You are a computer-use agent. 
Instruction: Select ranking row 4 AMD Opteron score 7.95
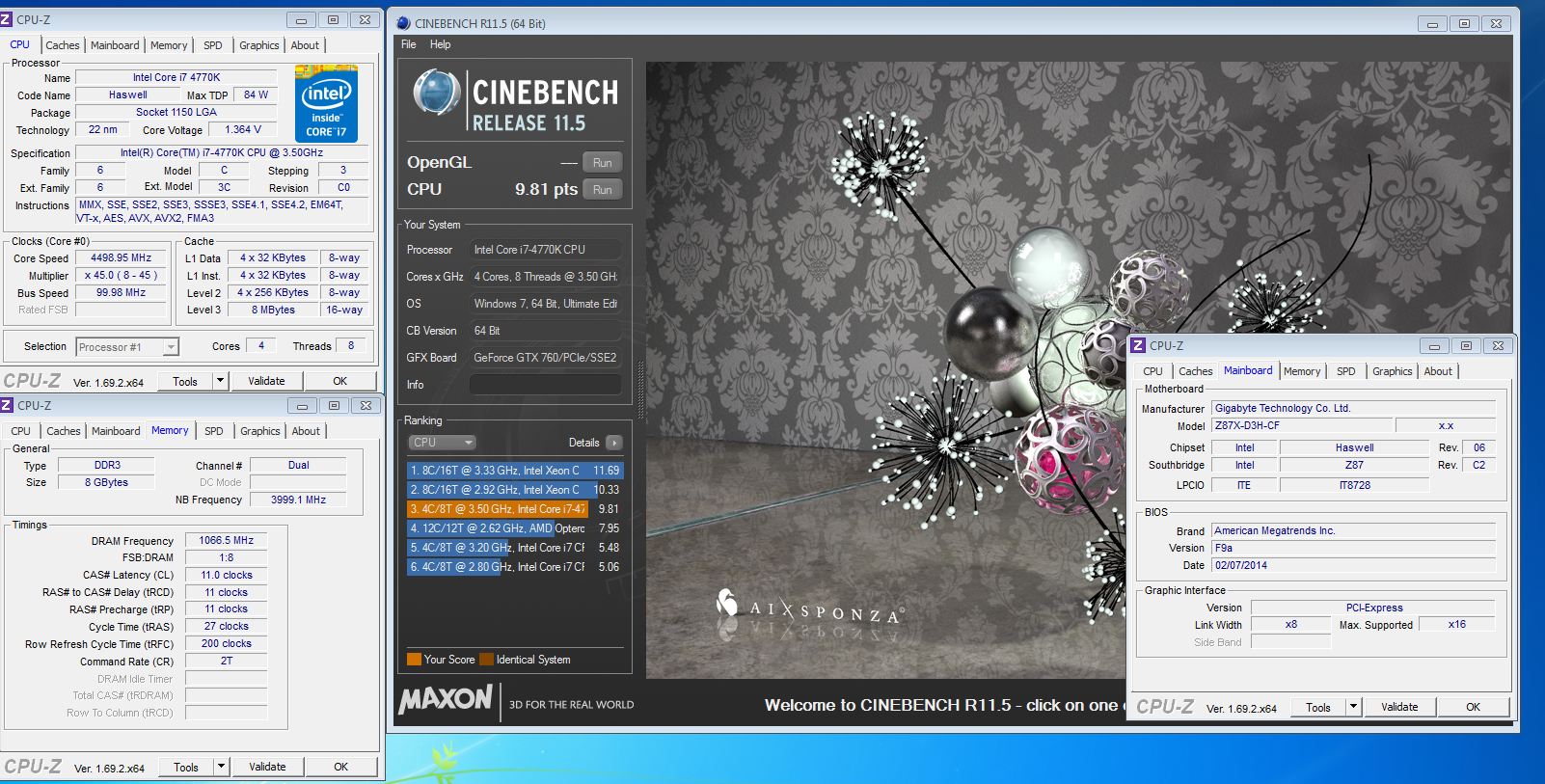pos(515,528)
